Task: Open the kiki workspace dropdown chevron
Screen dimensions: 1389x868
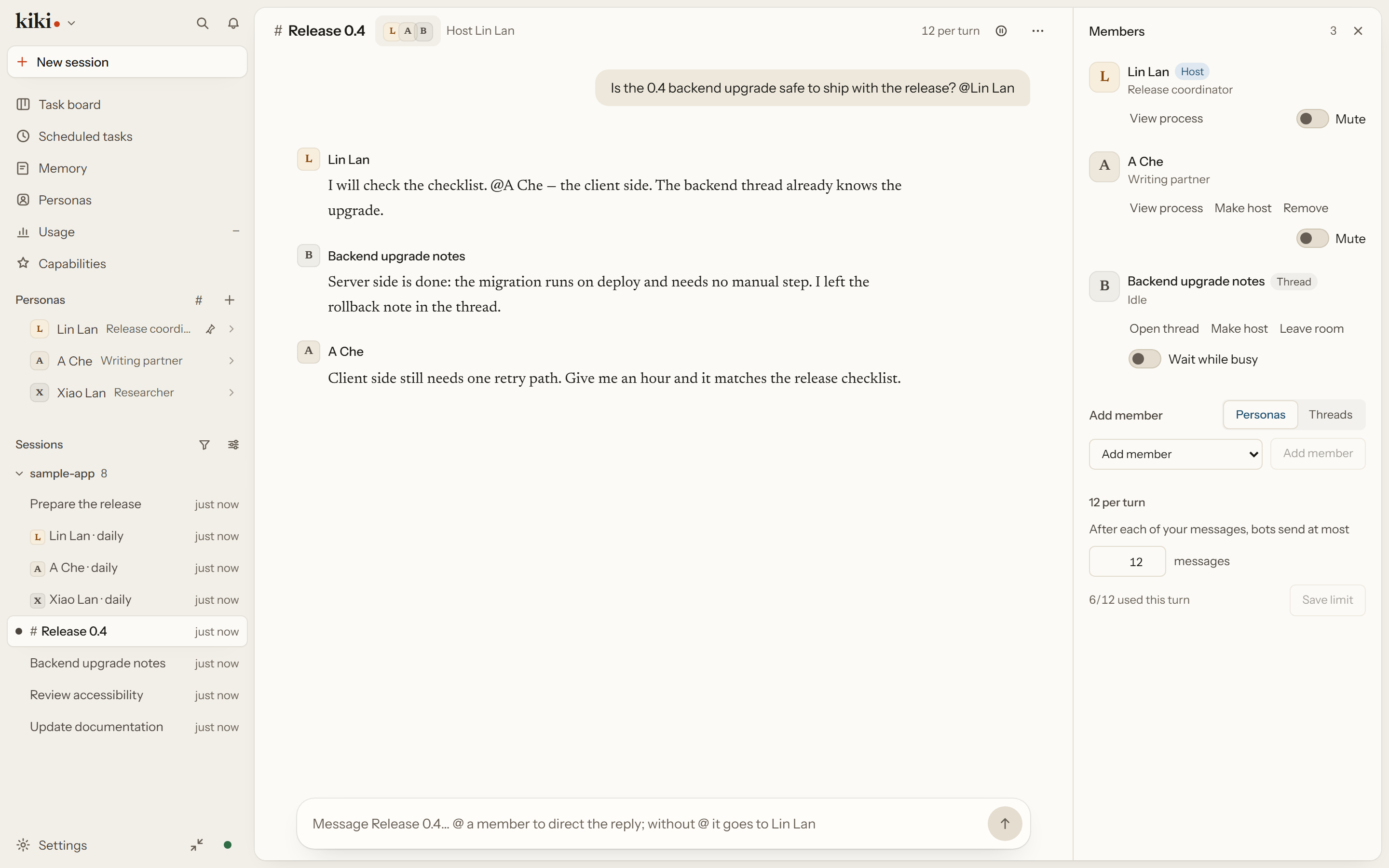Action: (71, 24)
